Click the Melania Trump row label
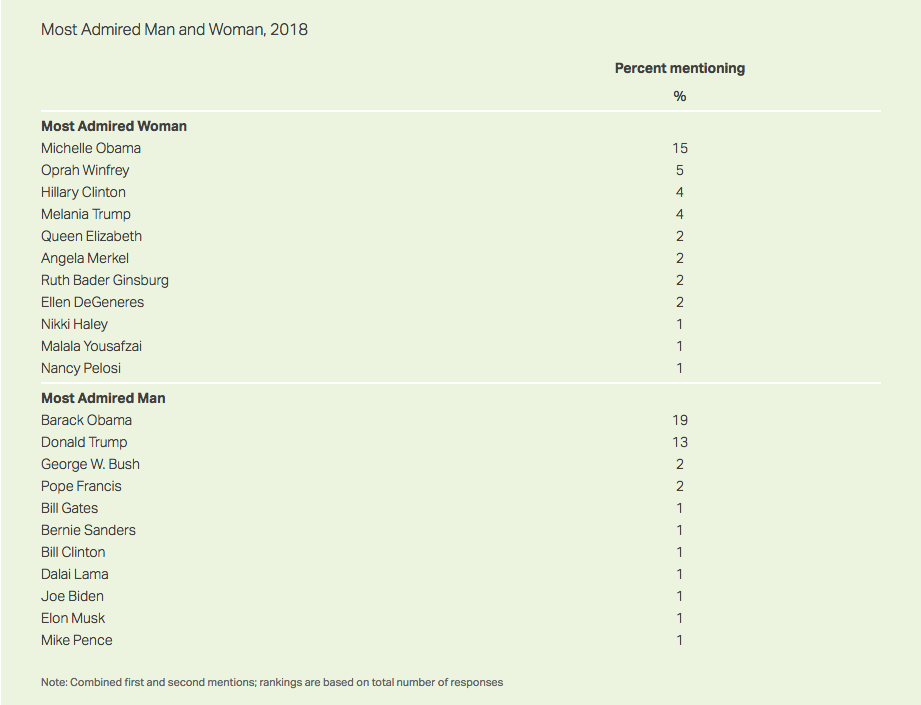Screen dimensions: 921x705 point(86,215)
